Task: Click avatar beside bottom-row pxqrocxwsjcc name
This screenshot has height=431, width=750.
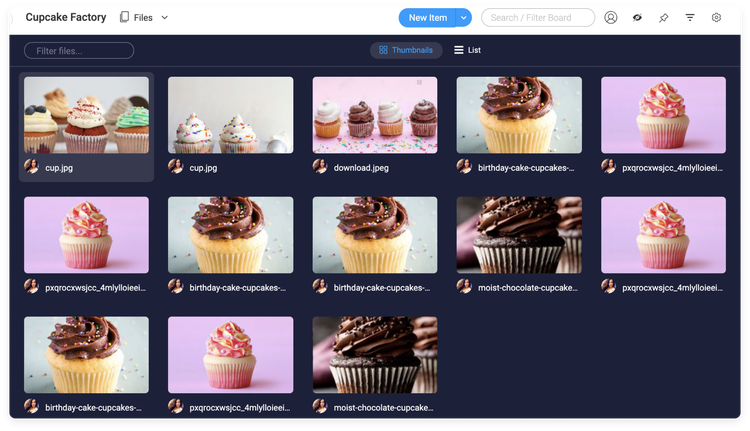Action: tap(176, 406)
